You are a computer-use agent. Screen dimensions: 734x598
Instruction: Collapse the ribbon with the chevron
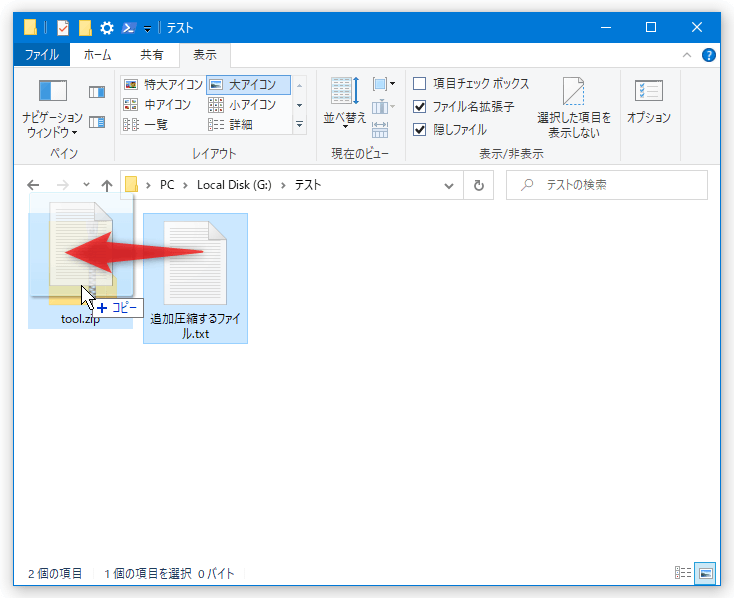coord(687,55)
